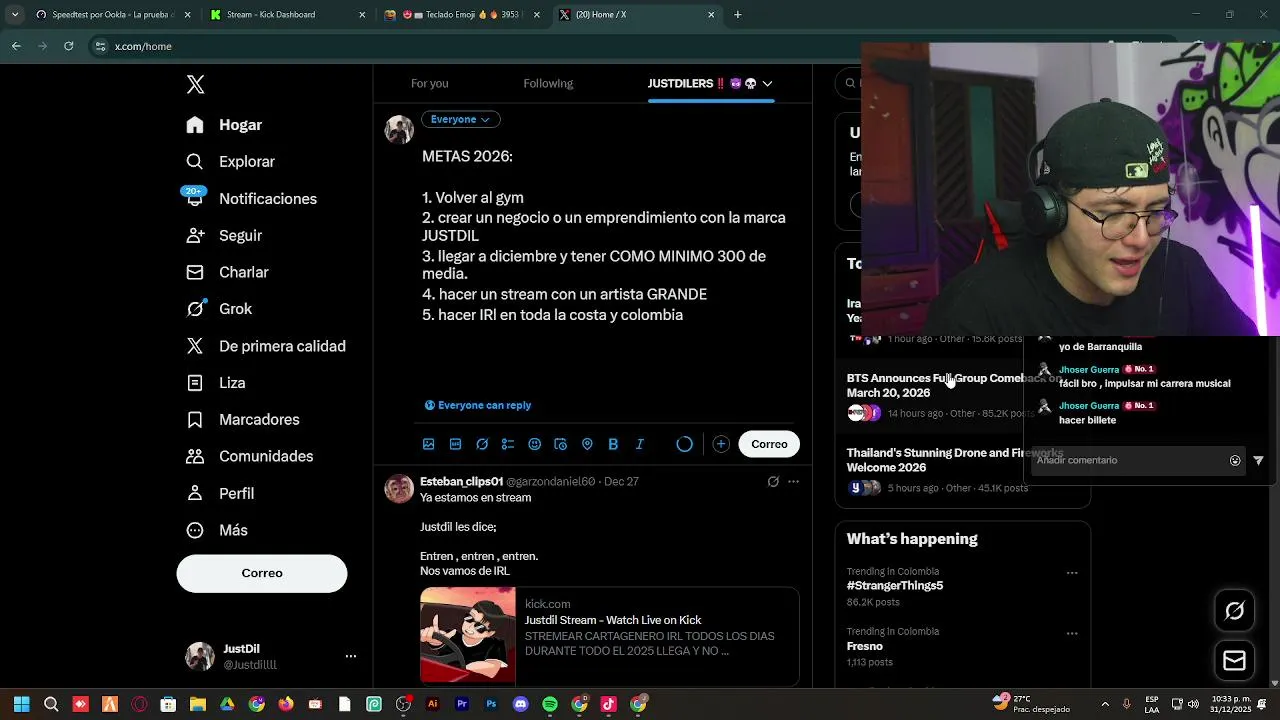Image resolution: width=1280 pixels, height=720 pixels.
Task: Reload the page in browser
Action: point(68,46)
